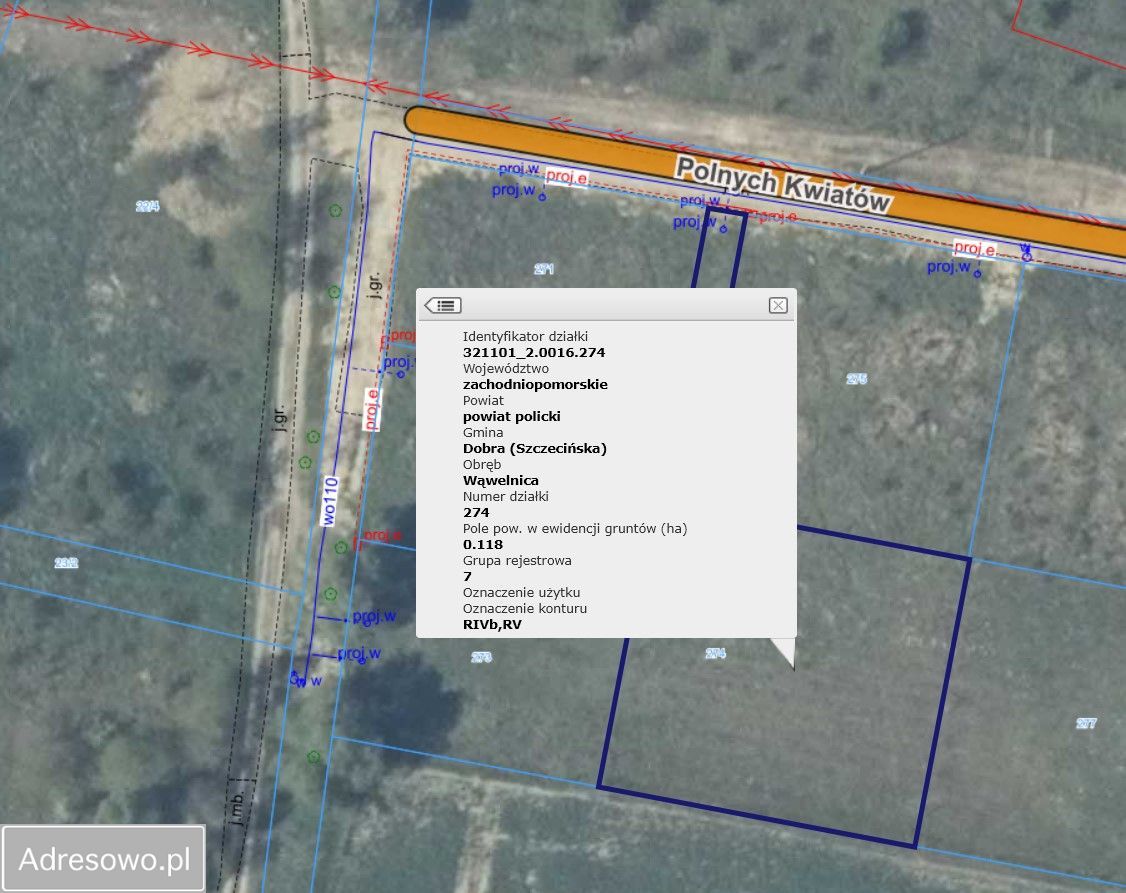Click parcel 22/4 label
The height and width of the screenshot is (893, 1126).
tap(147, 206)
